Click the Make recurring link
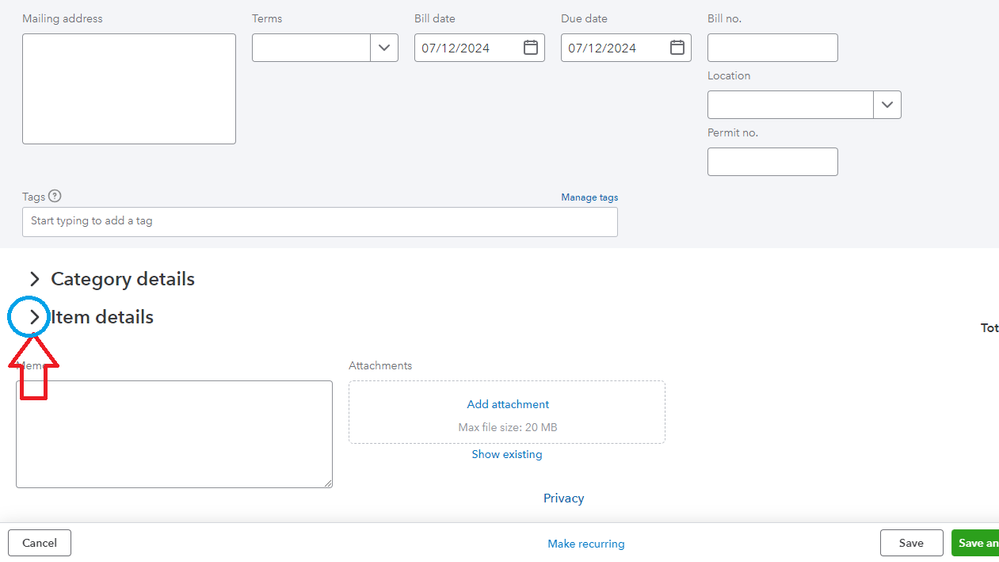Image resolution: width=999 pixels, height=562 pixels. tap(586, 544)
